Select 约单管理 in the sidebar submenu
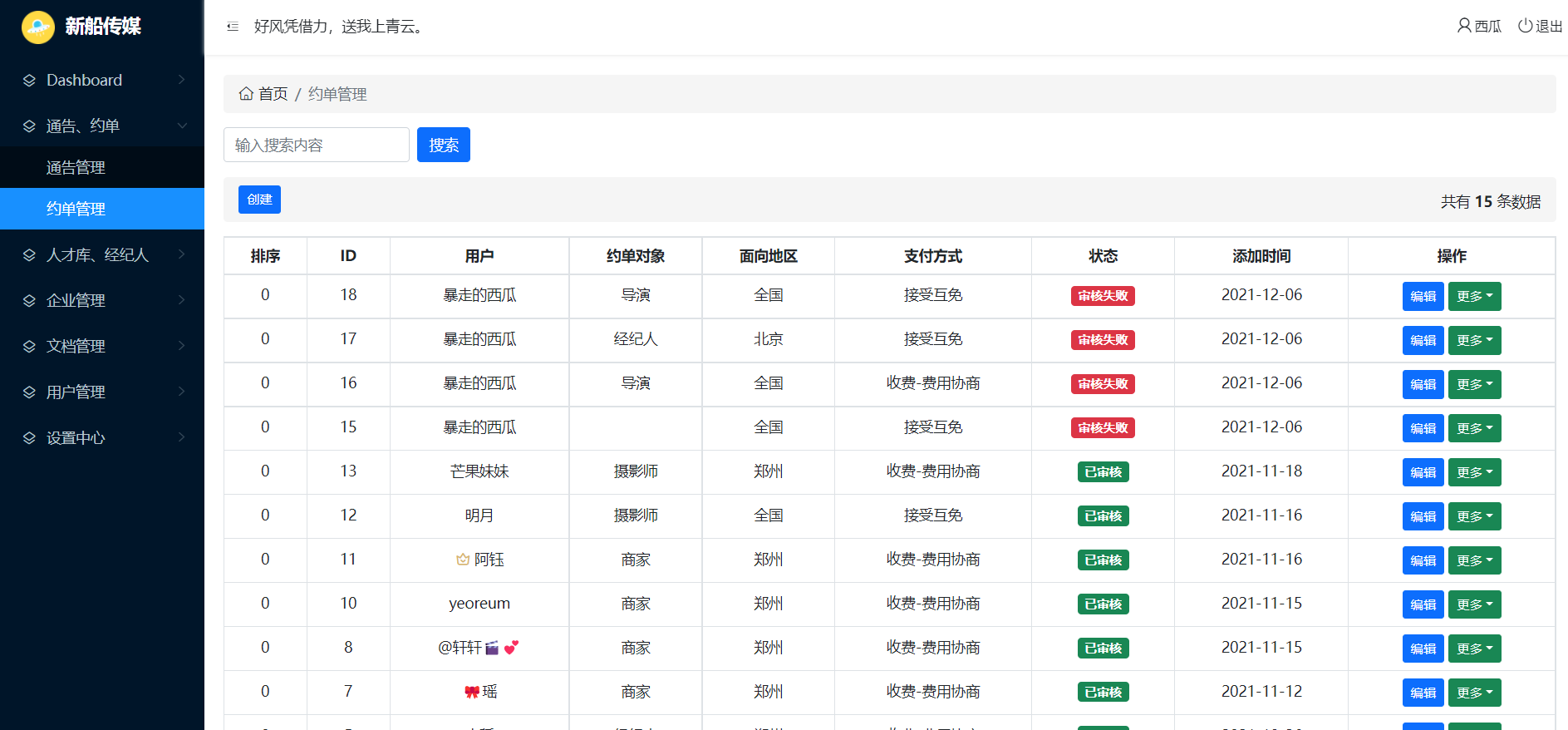The width and height of the screenshot is (1568, 730). [76, 209]
